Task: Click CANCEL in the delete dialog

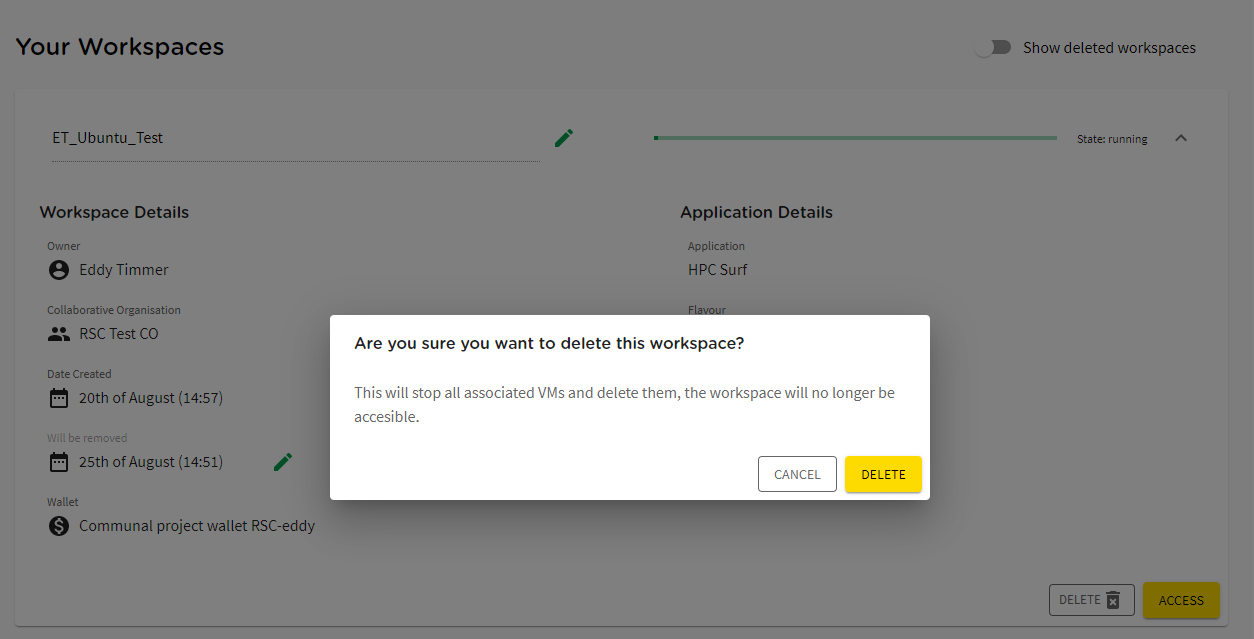Action: tap(797, 474)
